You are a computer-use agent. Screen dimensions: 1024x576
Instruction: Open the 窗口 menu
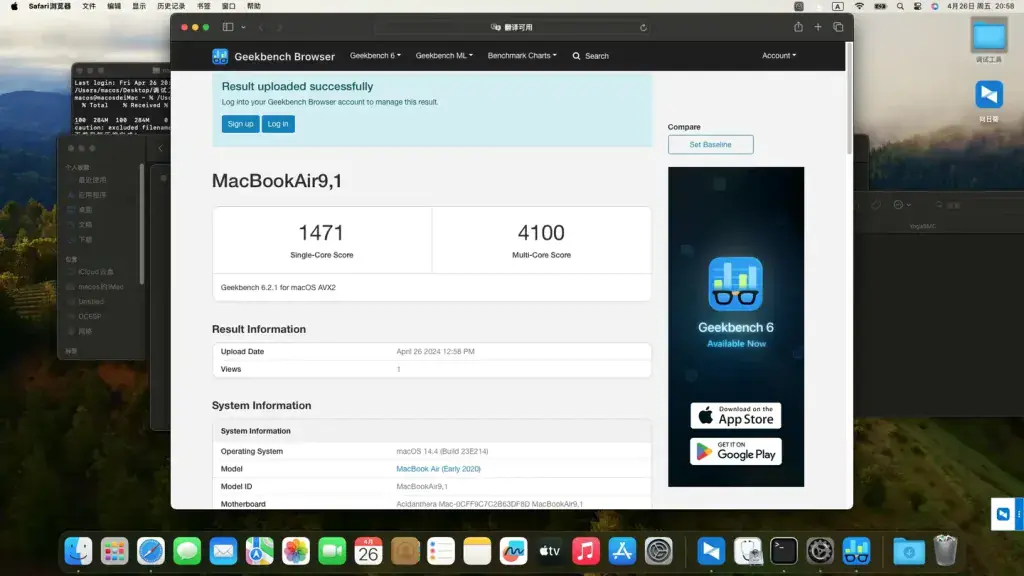229,7
